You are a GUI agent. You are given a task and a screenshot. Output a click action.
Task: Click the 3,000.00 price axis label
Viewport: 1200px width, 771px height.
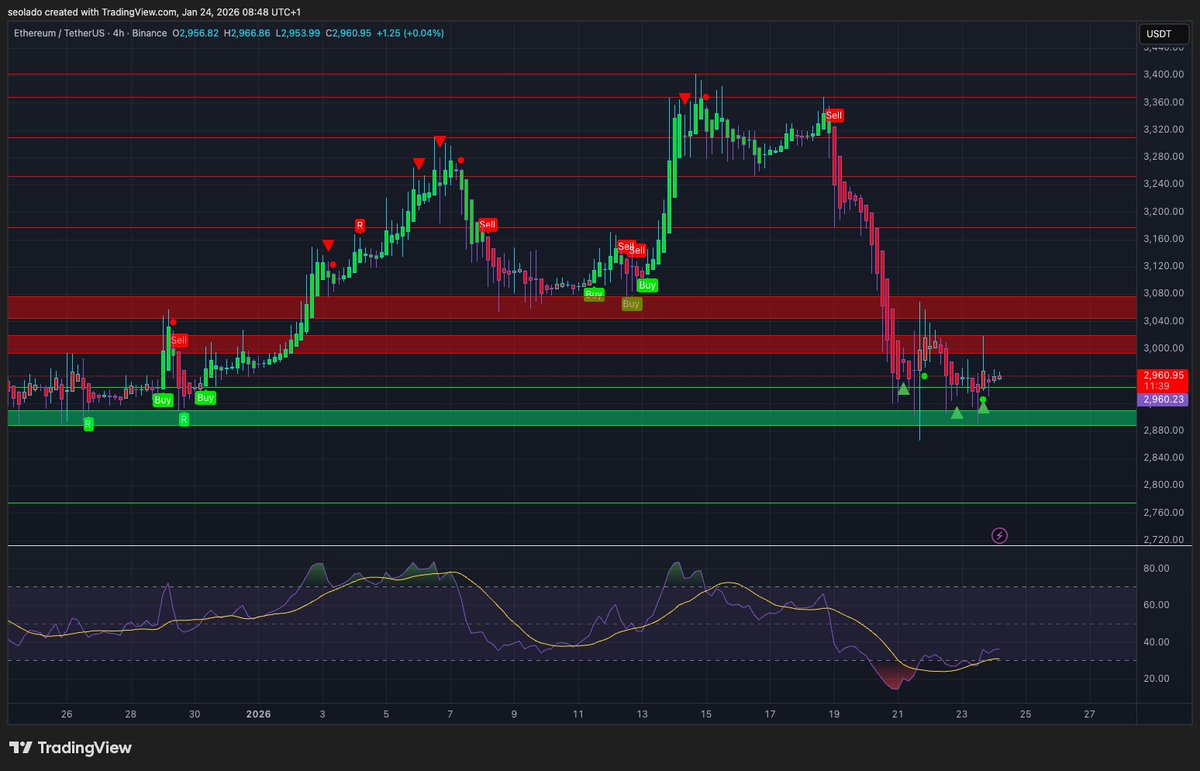[1162, 348]
